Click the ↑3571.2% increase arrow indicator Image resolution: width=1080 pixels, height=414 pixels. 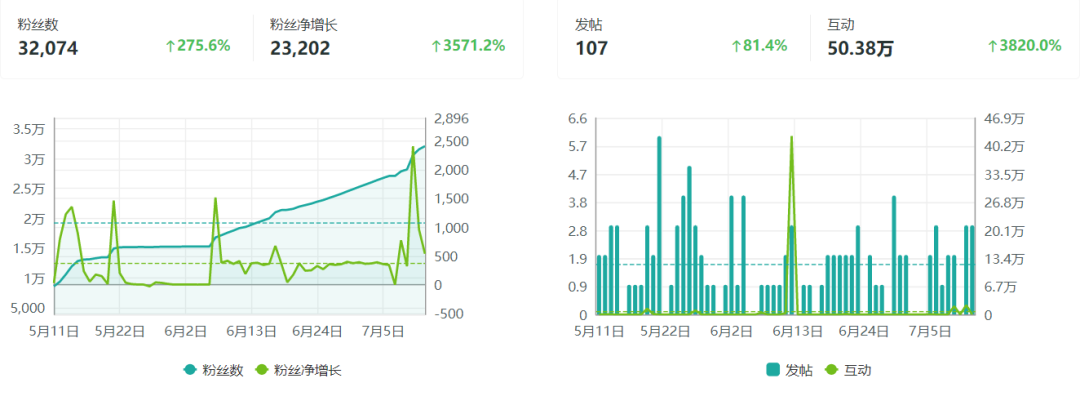click(467, 46)
